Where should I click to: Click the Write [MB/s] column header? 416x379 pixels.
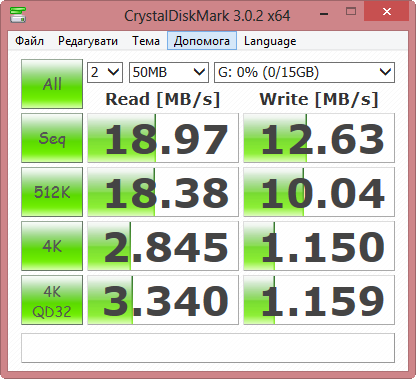click(x=319, y=99)
